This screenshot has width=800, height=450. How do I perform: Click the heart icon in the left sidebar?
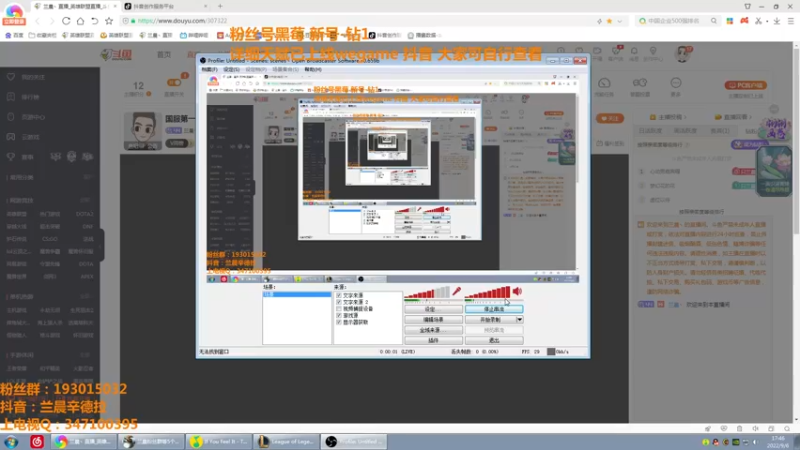(x=11, y=77)
